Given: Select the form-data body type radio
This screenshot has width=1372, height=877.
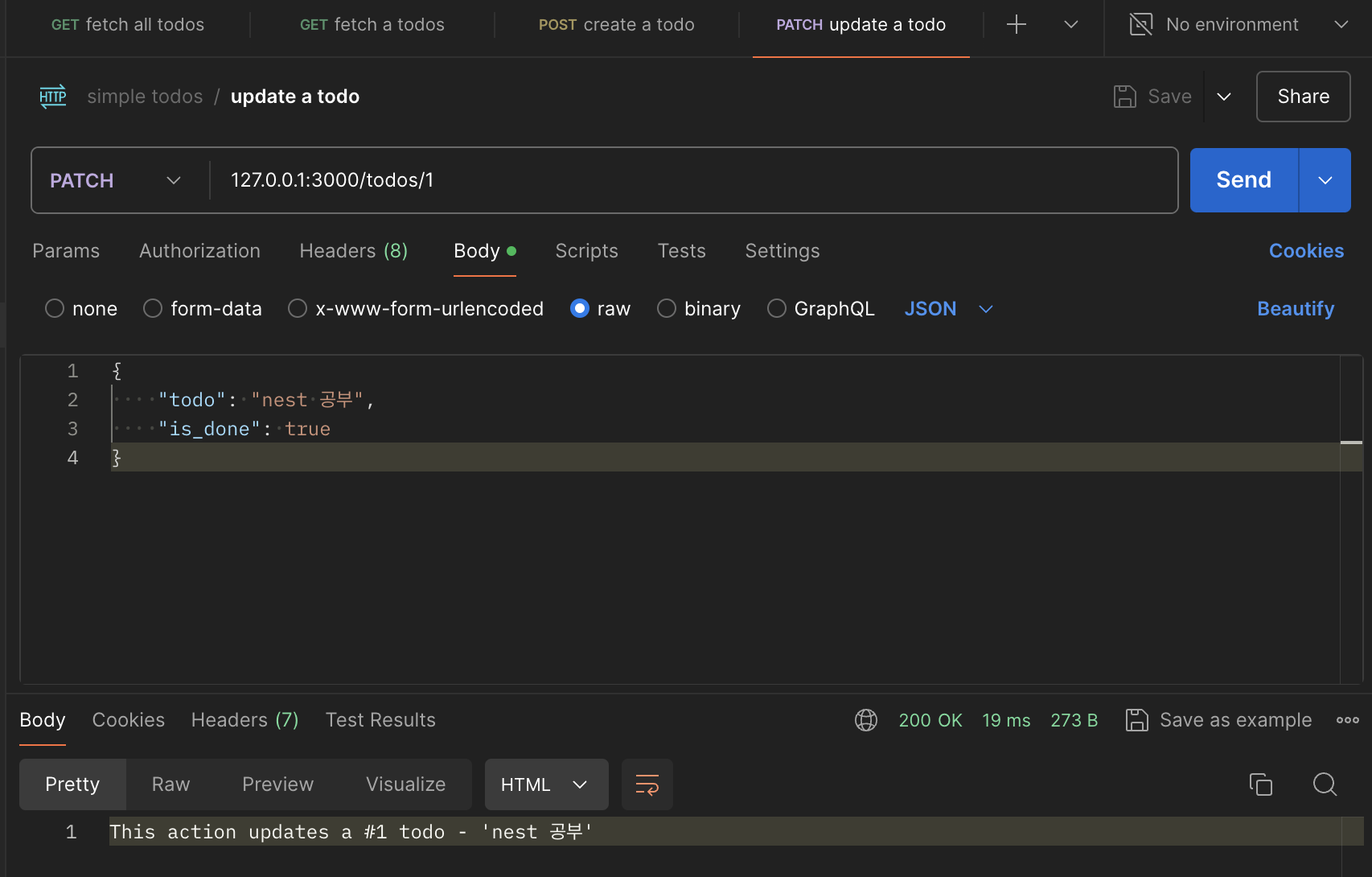Looking at the screenshot, I should click(x=153, y=309).
